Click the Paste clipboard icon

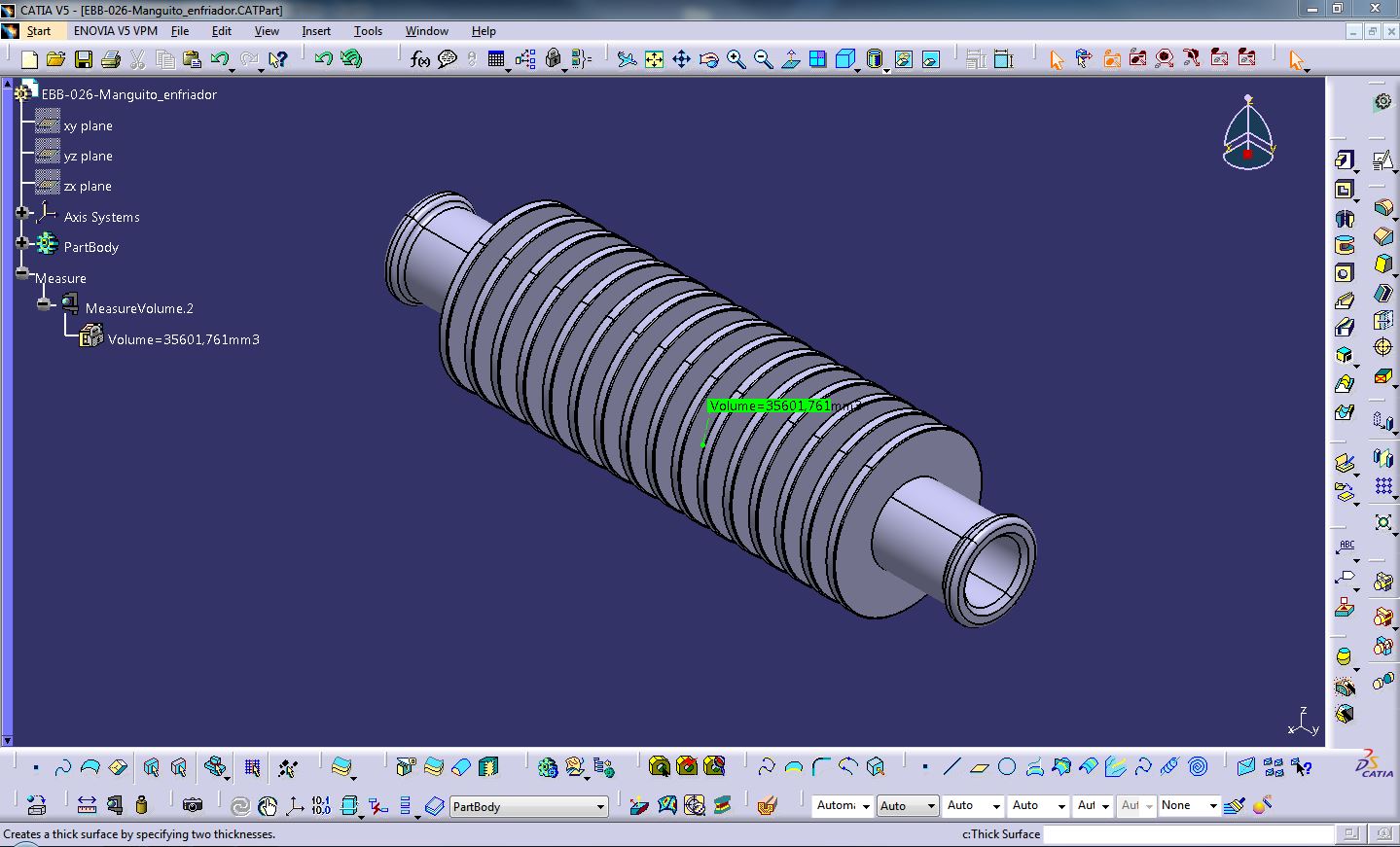(x=193, y=59)
